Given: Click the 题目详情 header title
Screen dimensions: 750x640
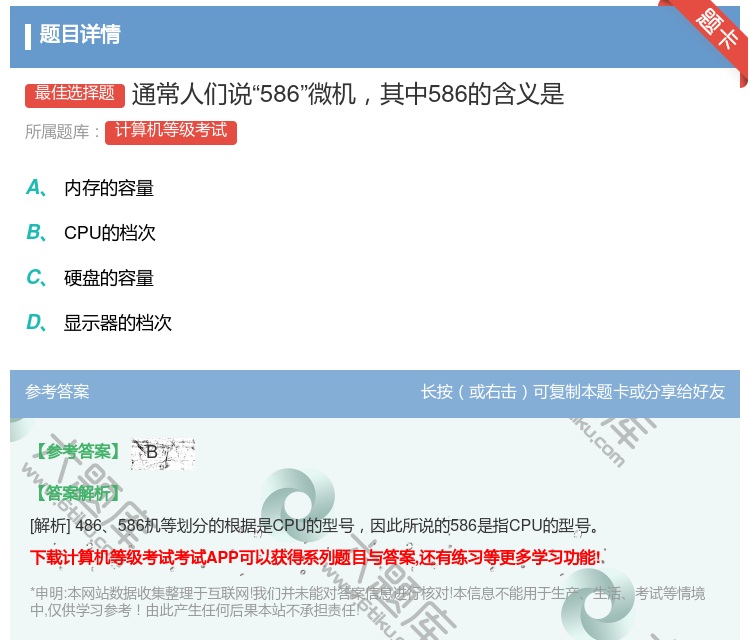Looking at the screenshot, I should pos(80,34).
